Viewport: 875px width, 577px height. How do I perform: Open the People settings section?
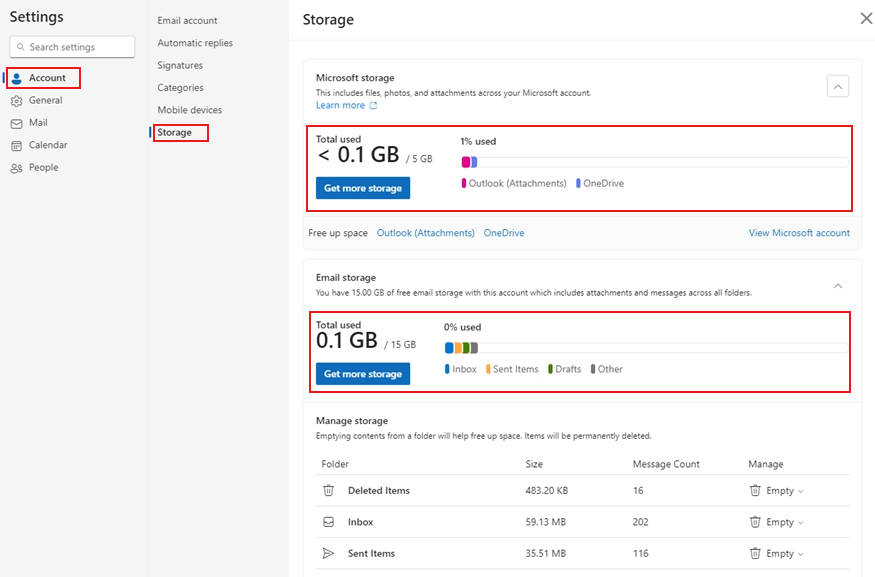35,167
